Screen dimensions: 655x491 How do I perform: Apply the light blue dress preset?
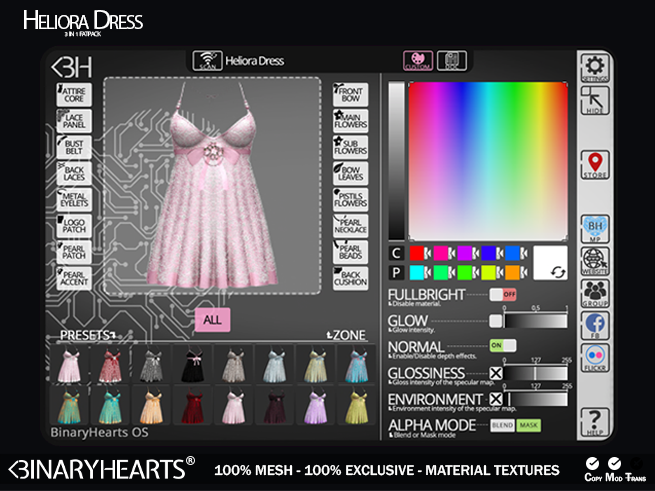[x=274, y=366]
